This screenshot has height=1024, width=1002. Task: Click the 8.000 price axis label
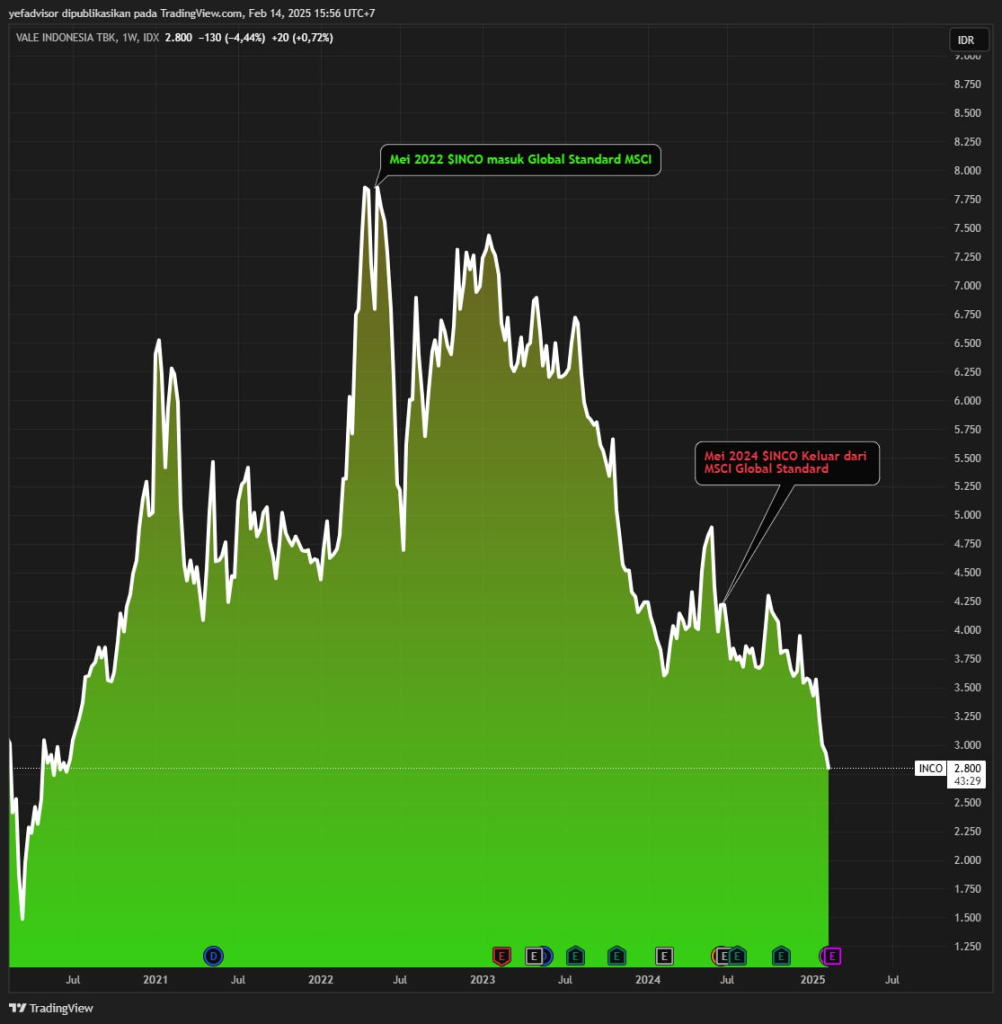[967, 170]
